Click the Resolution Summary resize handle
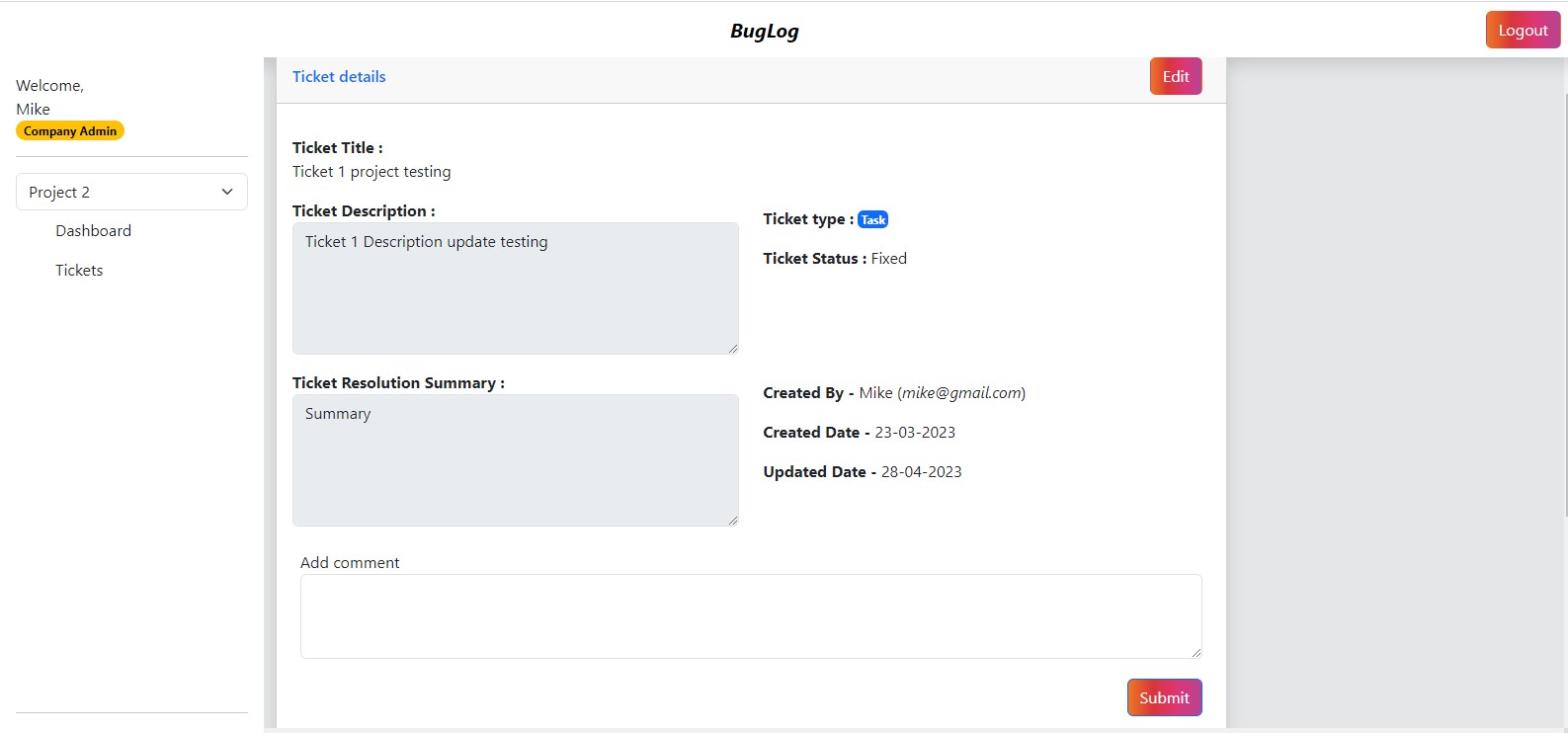The width and height of the screenshot is (1568, 733). [733, 521]
